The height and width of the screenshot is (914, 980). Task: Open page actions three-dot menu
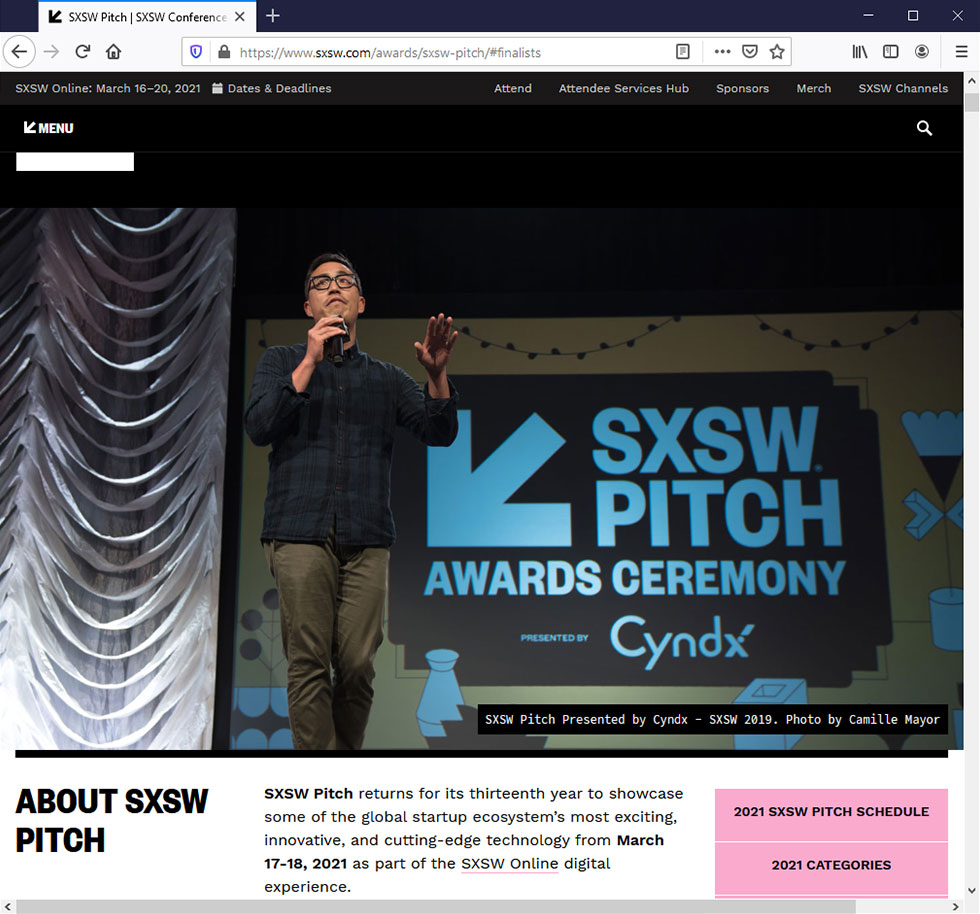[722, 52]
